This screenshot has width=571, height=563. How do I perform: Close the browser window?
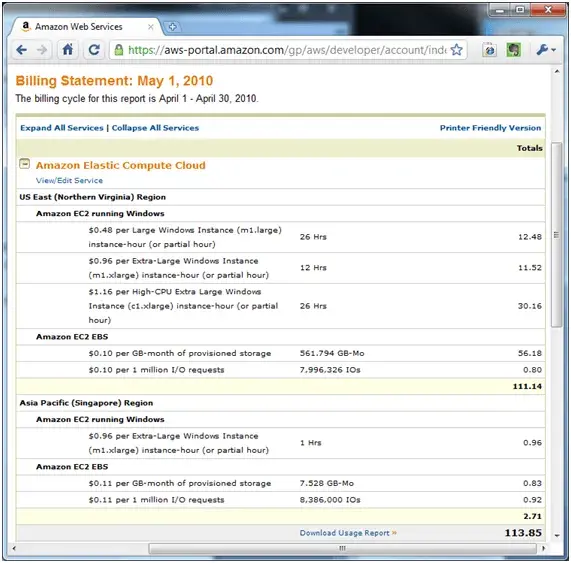click(x=548, y=10)
